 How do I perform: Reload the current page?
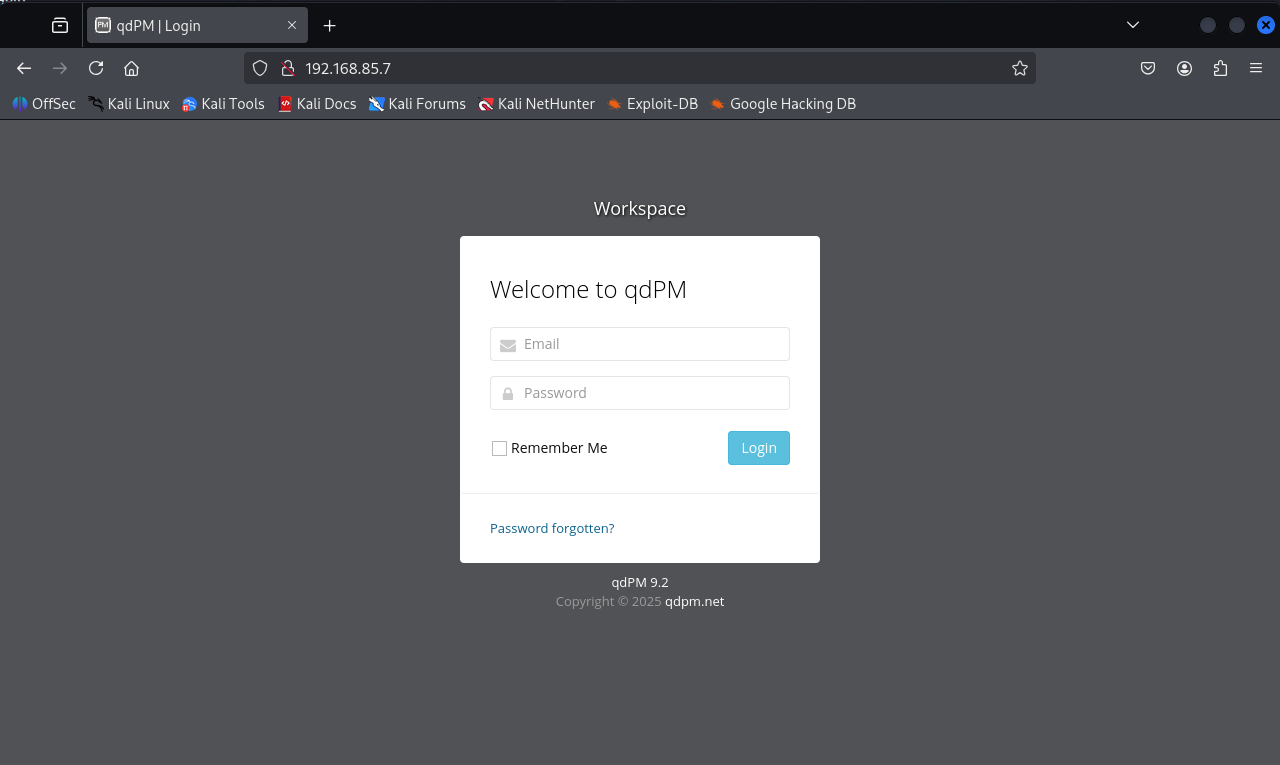pos(96,68)
